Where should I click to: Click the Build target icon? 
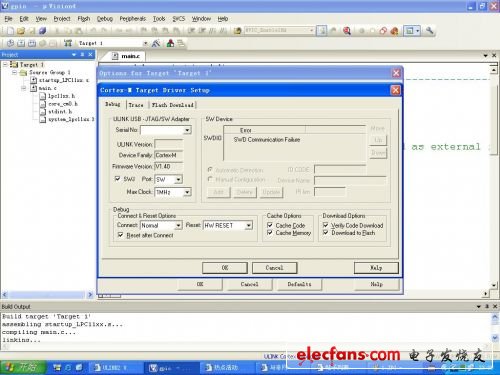21,43
